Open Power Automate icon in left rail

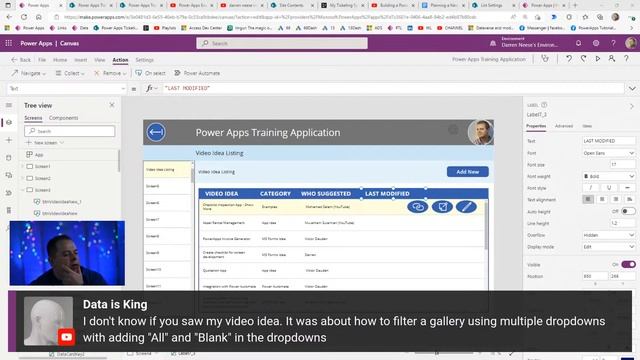click(x=9, y=193)
